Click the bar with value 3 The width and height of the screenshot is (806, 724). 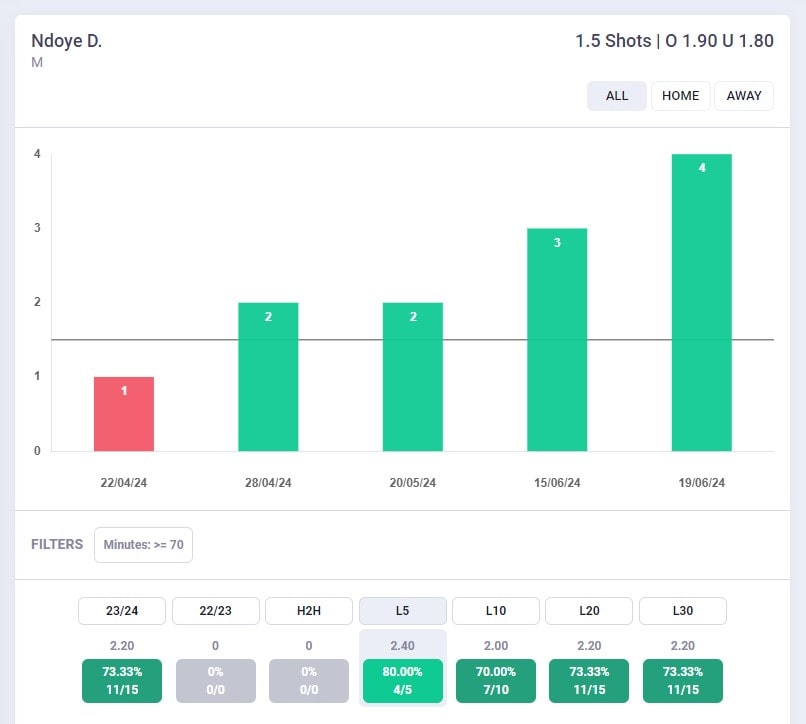(x=557, y=340)
